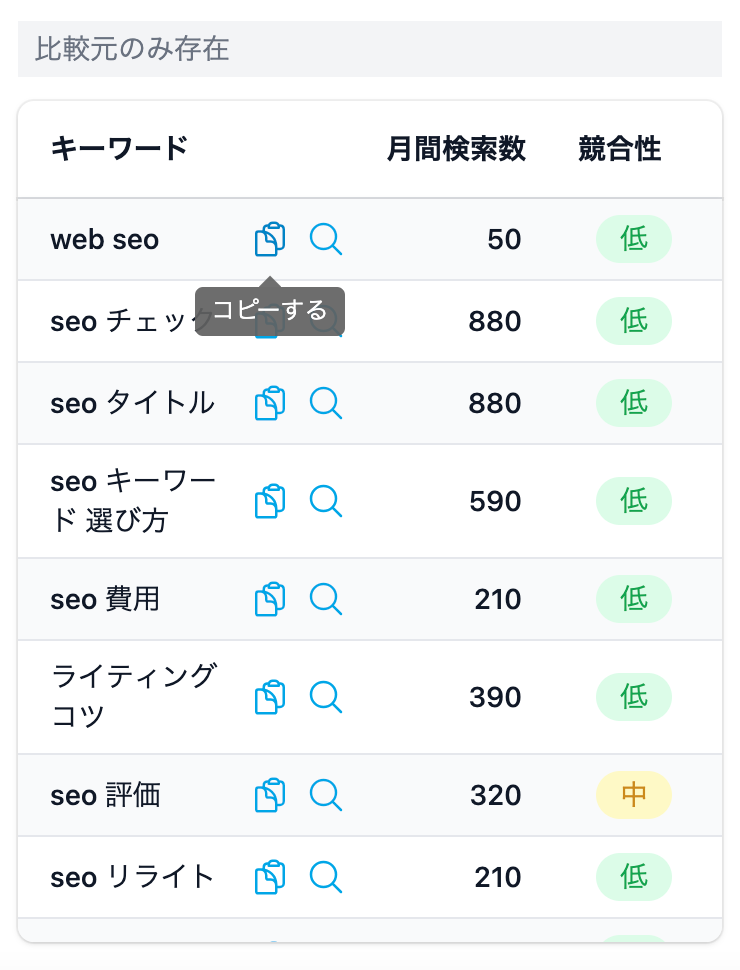
Task: Sort by the 競合性 column header
Action: click(619, 149)
